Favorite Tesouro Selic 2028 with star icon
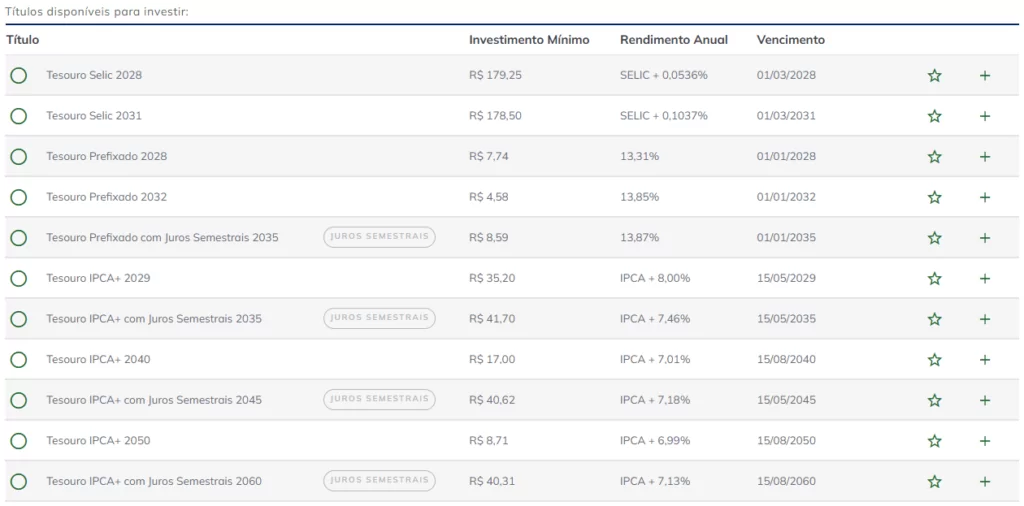 click(x=934, y=76)
